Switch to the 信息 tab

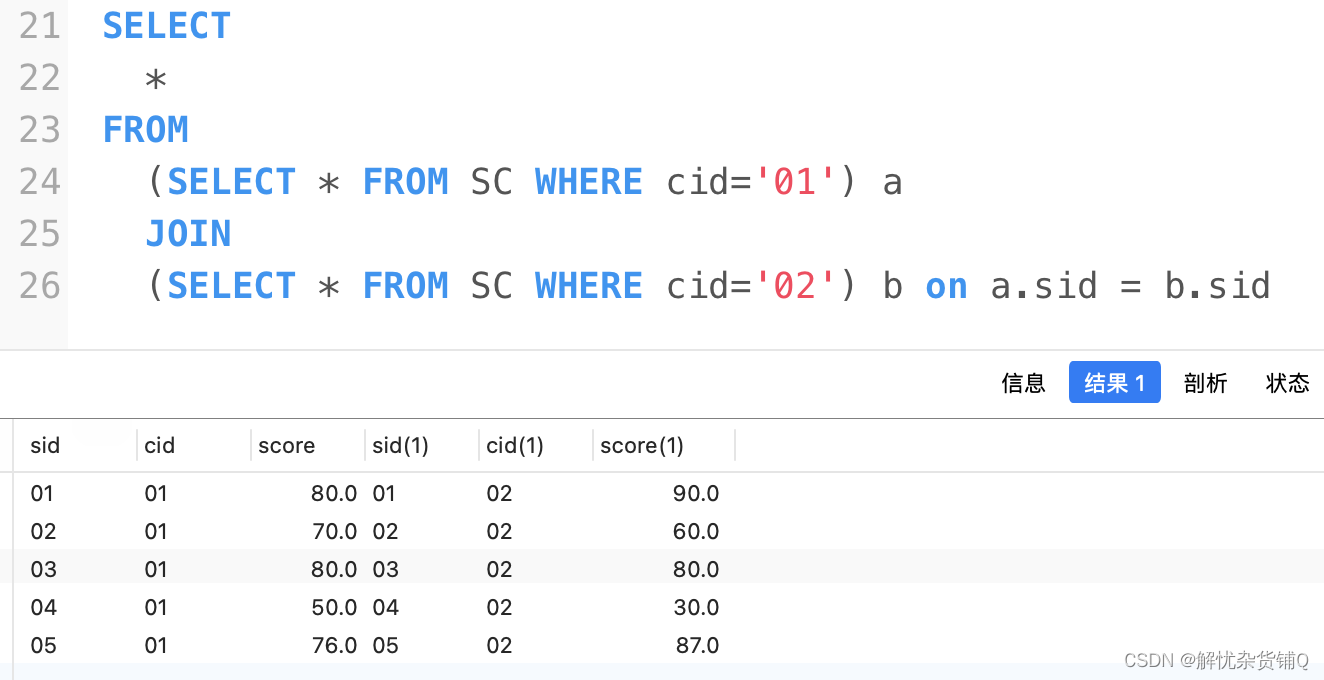click(x=1023, y=383)
